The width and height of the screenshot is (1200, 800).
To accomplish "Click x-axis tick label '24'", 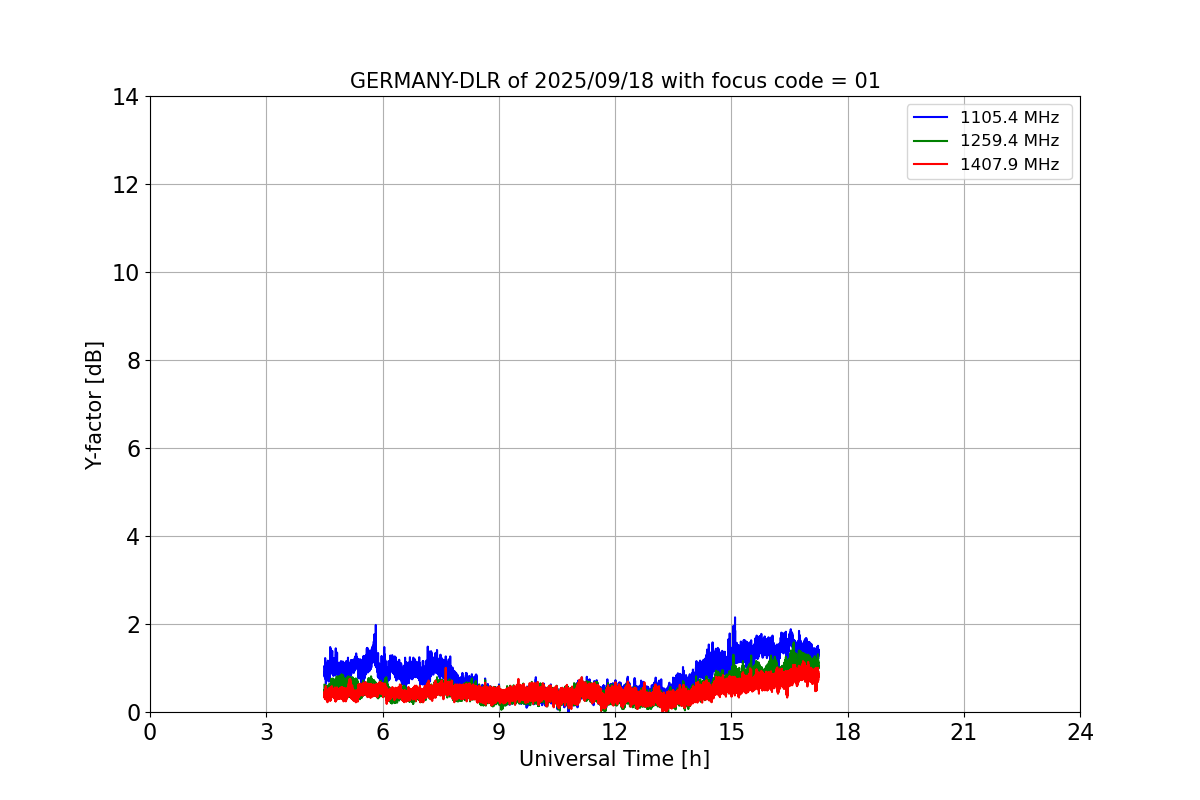I will pyautogui.click(x=1080, y=732).
